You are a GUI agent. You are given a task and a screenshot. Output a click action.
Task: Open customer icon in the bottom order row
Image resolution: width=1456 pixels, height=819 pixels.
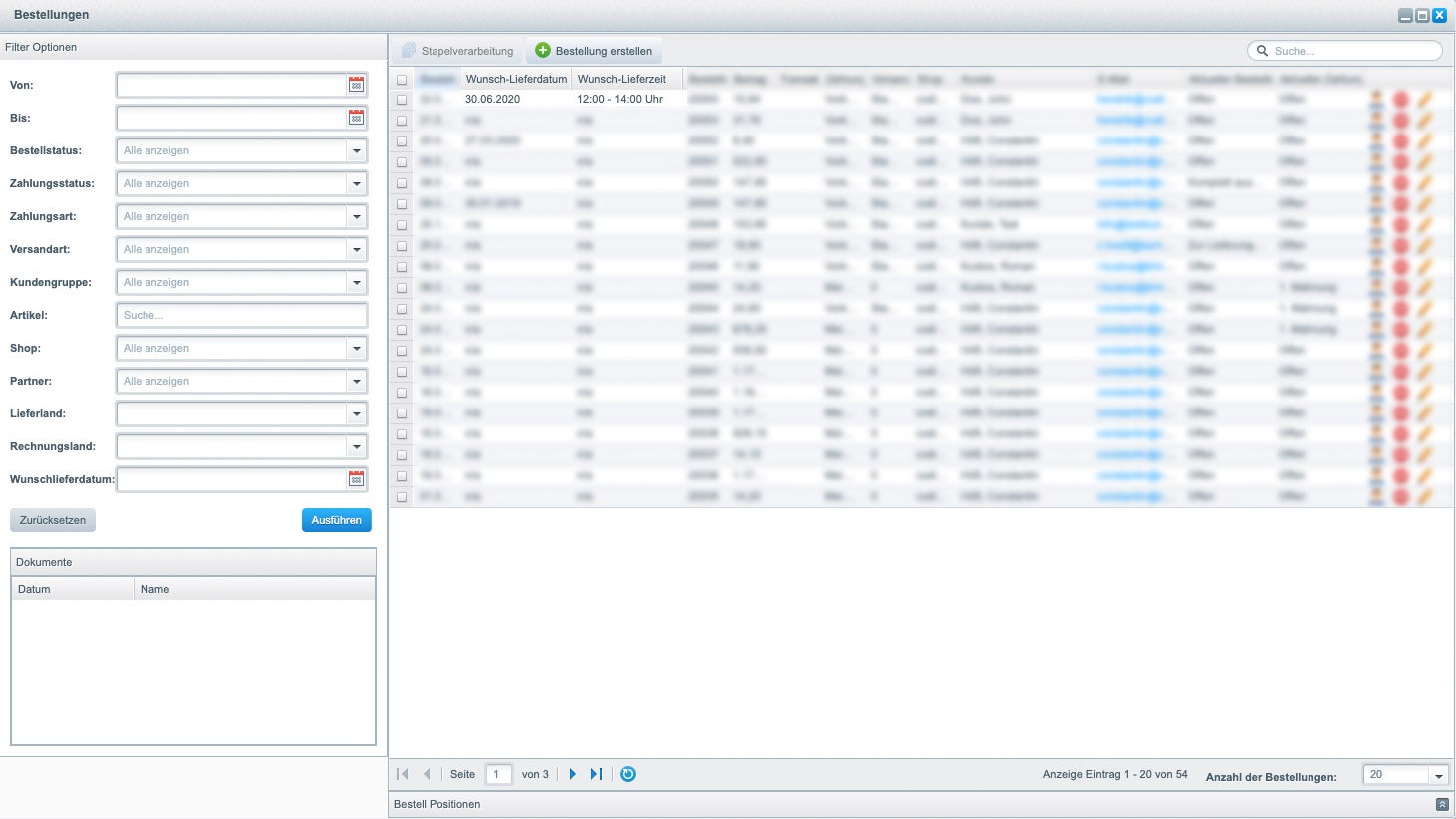[1377, 496]
